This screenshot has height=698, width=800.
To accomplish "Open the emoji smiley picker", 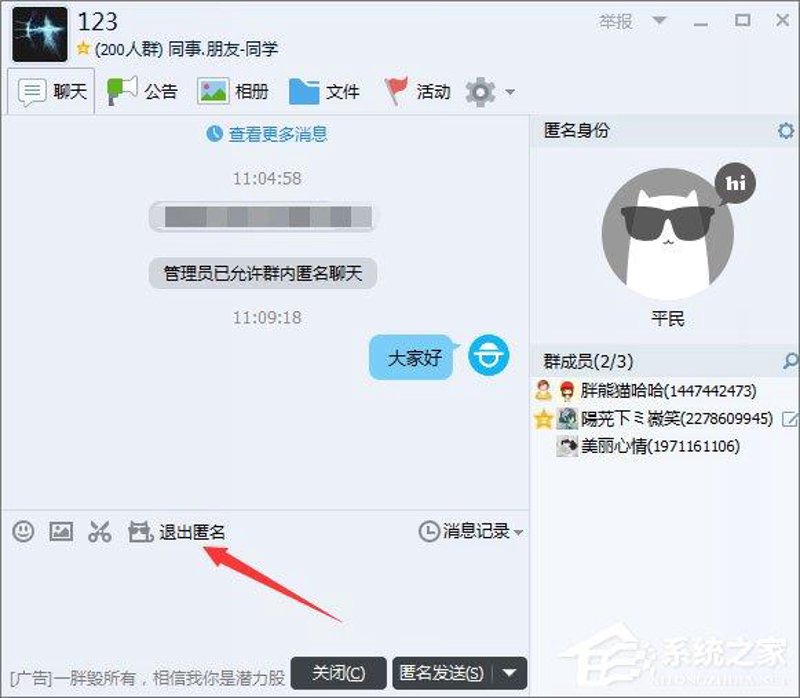I will 23,531.
